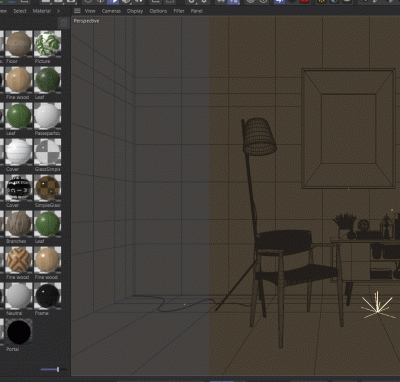Image resolution: width=400 pixels, height=382 pixels.
Task: Pick the Passepartout white material
Action: [47, 116]
